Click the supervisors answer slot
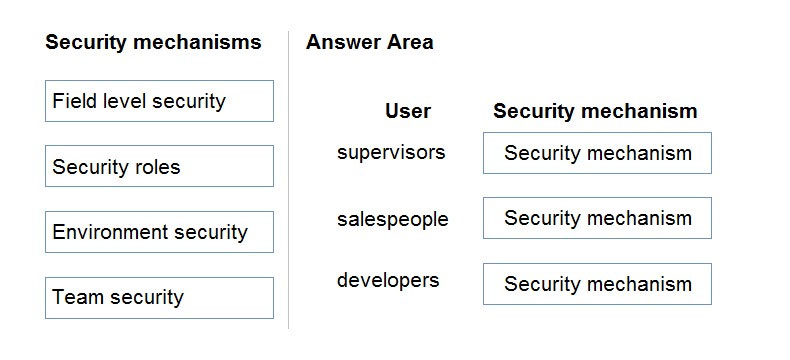Screen dimensions: 790x360 tap(597, 153)
